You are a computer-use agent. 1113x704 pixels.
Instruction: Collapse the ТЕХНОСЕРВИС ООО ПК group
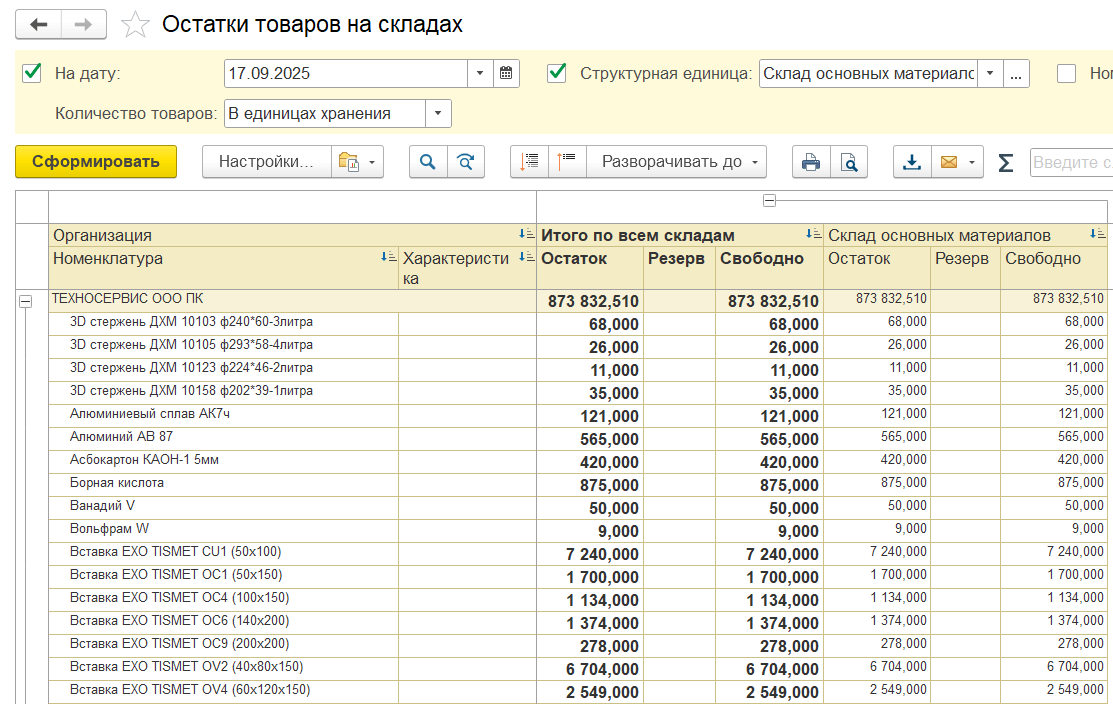click(x=26, y=301)
